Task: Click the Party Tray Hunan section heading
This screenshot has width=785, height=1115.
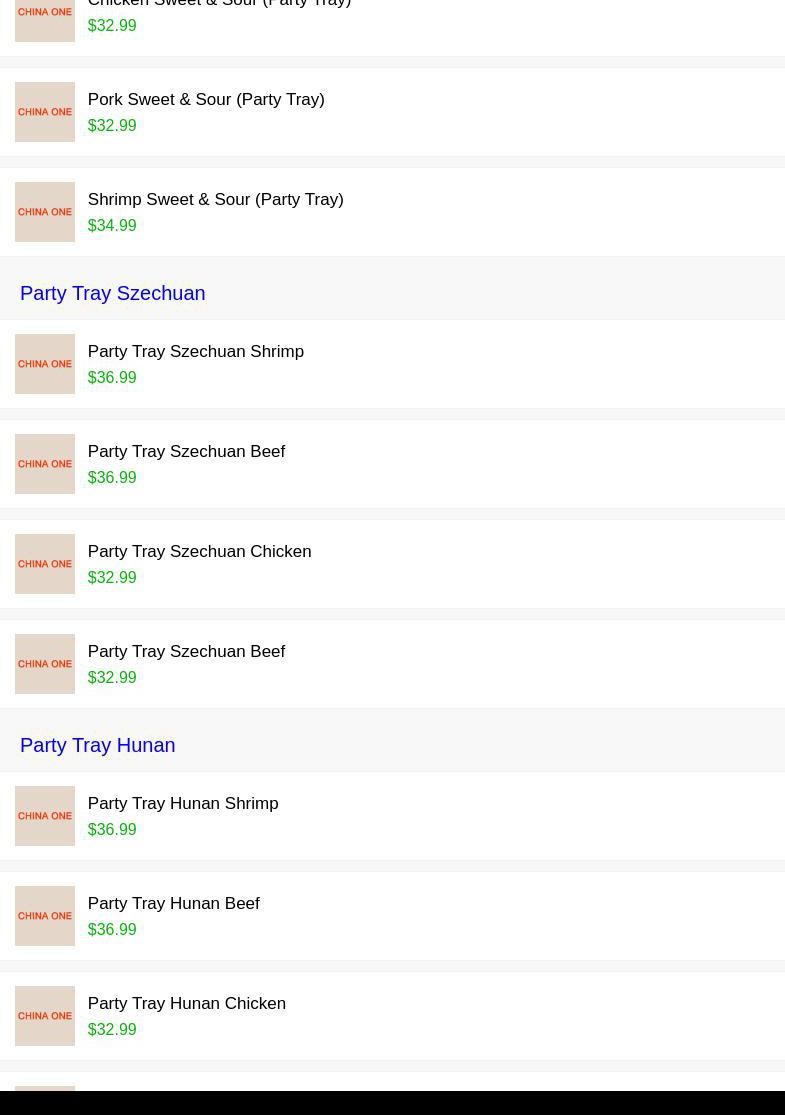Action: point(97,745)
